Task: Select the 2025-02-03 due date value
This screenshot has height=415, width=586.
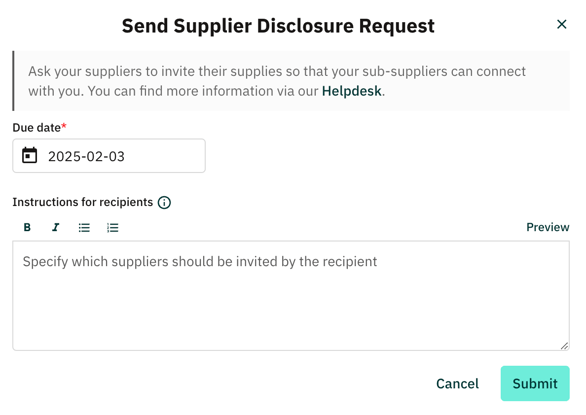Action: point(86,156)
